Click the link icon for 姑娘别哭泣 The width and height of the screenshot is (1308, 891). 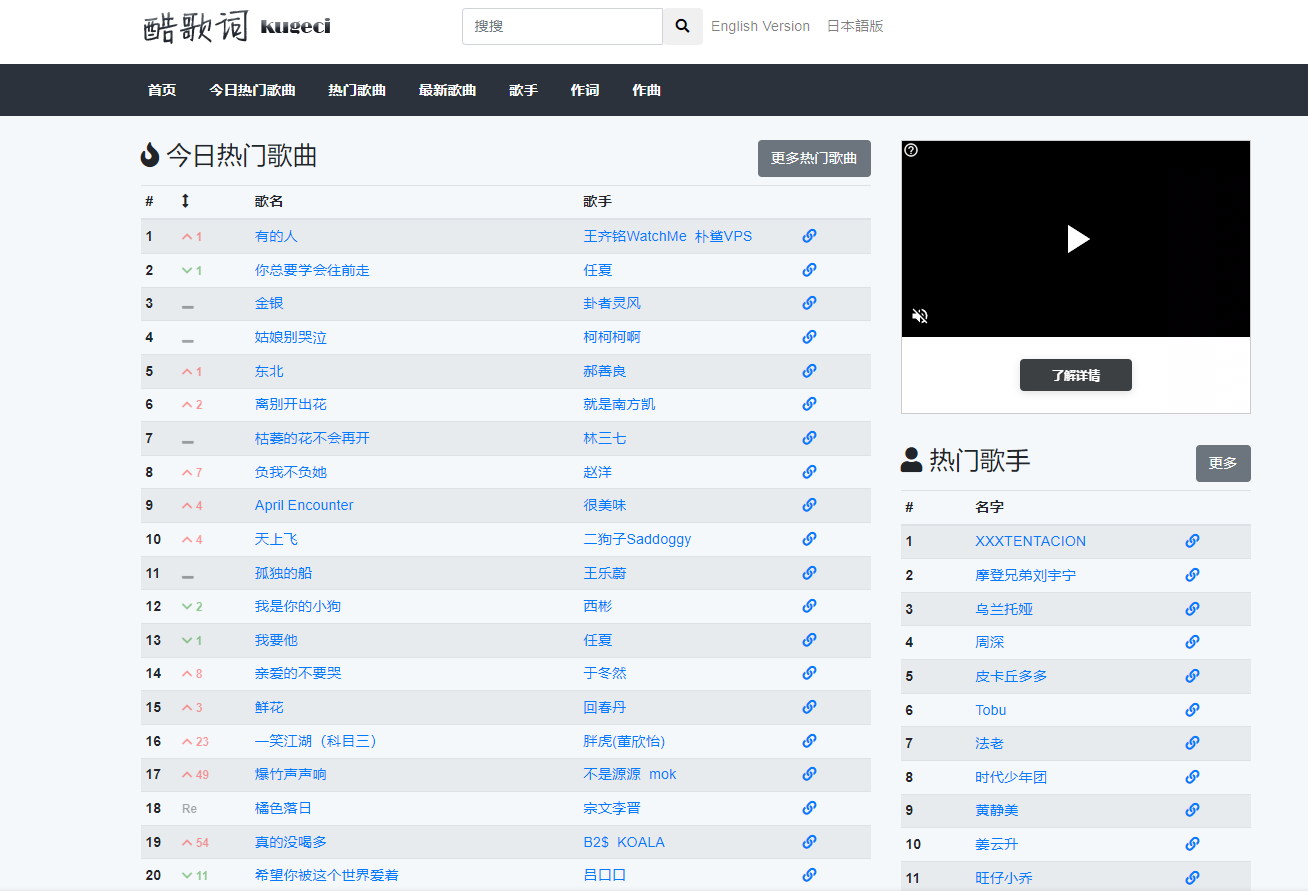click(810, 337)
